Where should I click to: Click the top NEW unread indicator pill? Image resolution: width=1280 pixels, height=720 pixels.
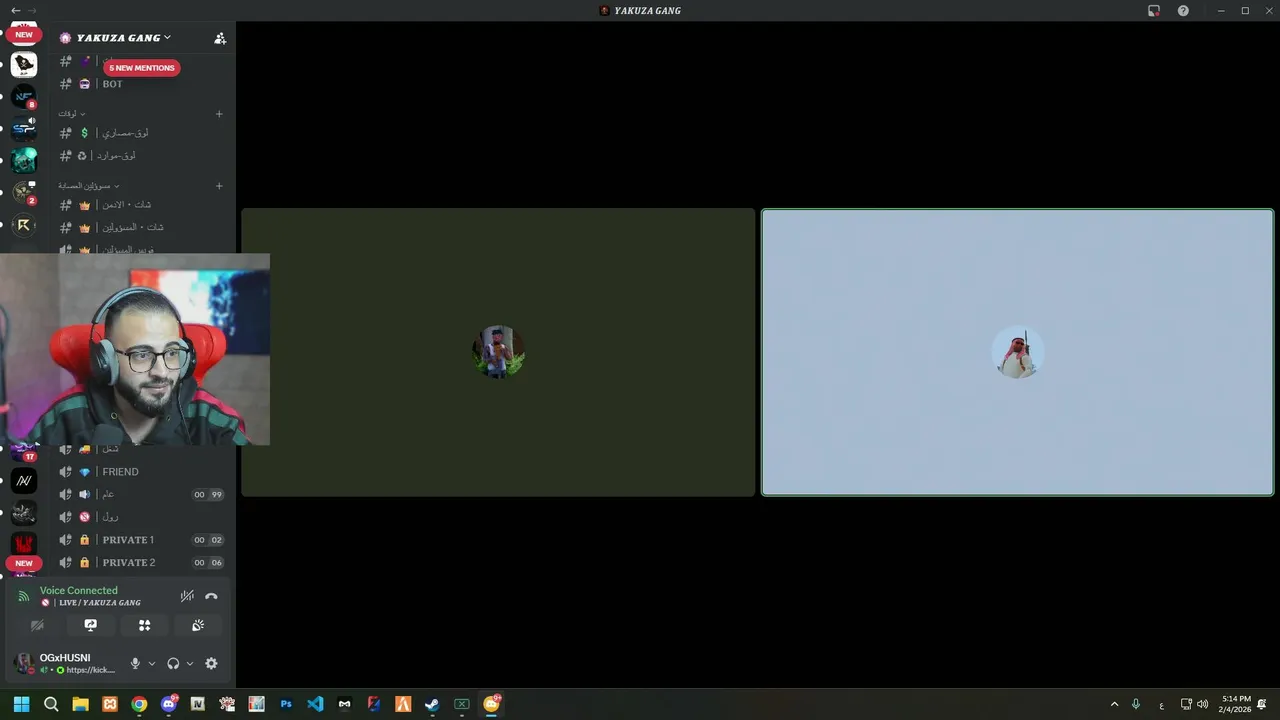tap(24, 35)
